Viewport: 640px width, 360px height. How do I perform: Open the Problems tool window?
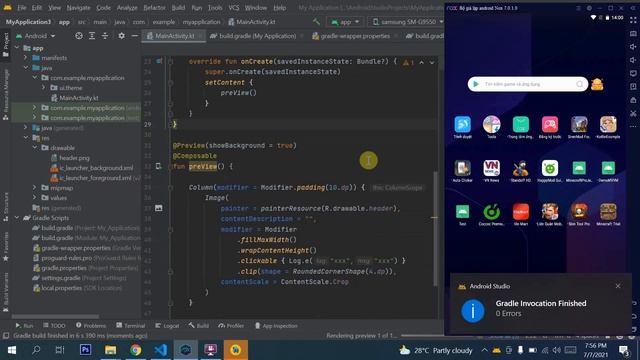tap(91, 325)
